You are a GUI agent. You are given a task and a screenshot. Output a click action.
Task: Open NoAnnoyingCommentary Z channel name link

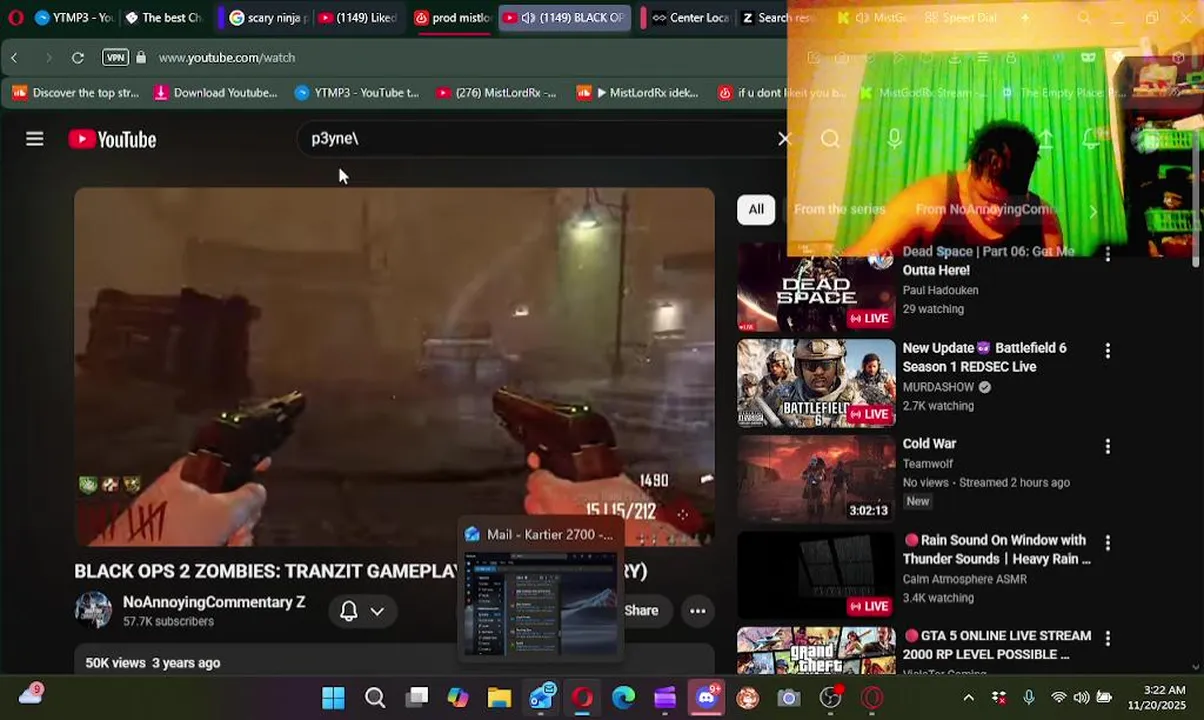click(214, 602)
